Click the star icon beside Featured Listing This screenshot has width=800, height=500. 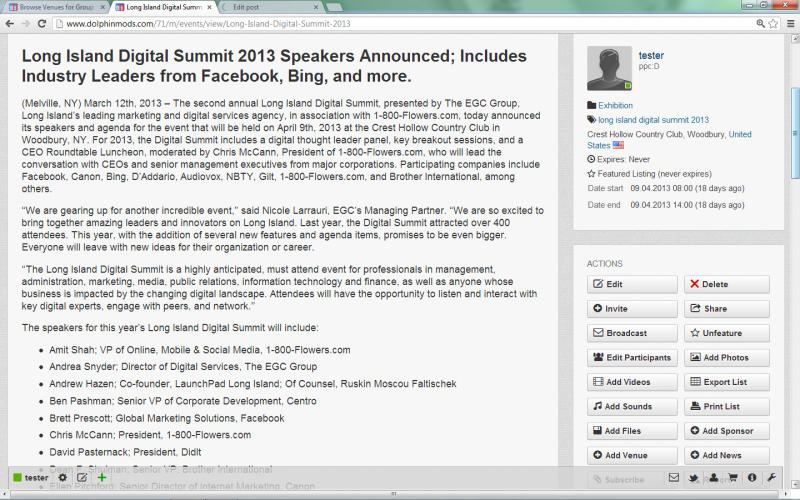coord(591,173)
